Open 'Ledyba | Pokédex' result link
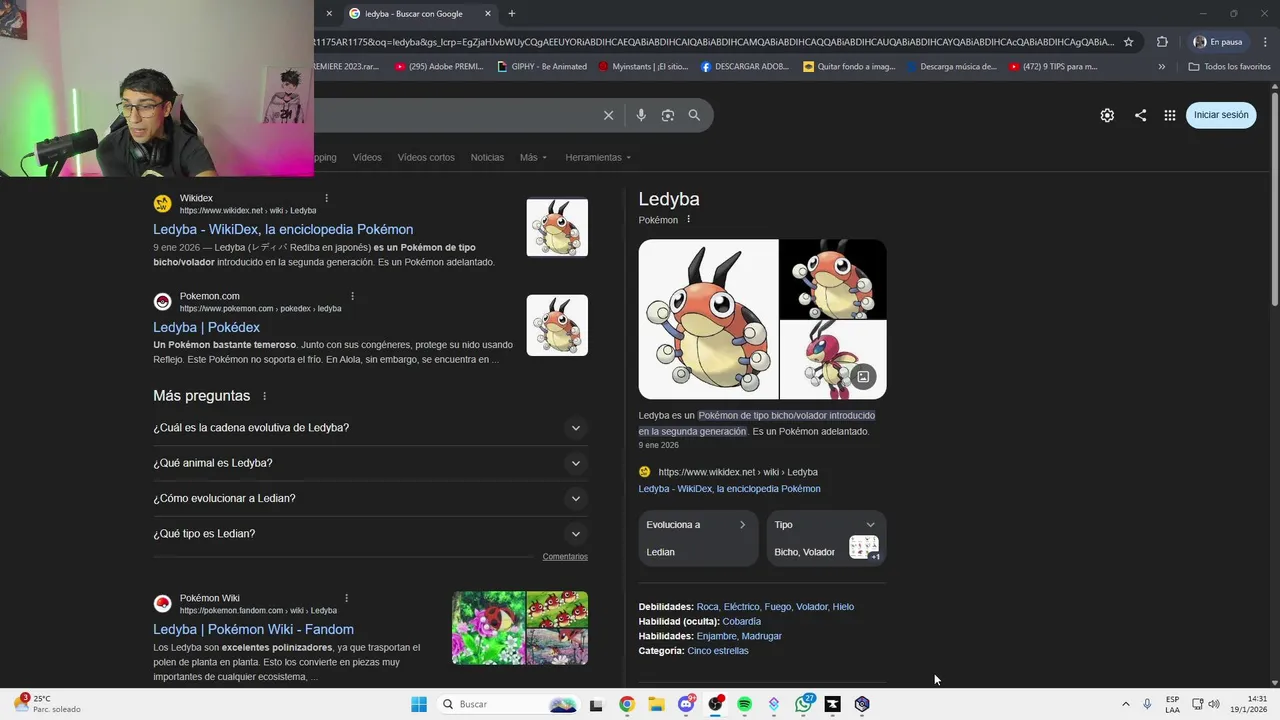The image size is (1280, 720). pyautogui.click(x=206, y=328)
